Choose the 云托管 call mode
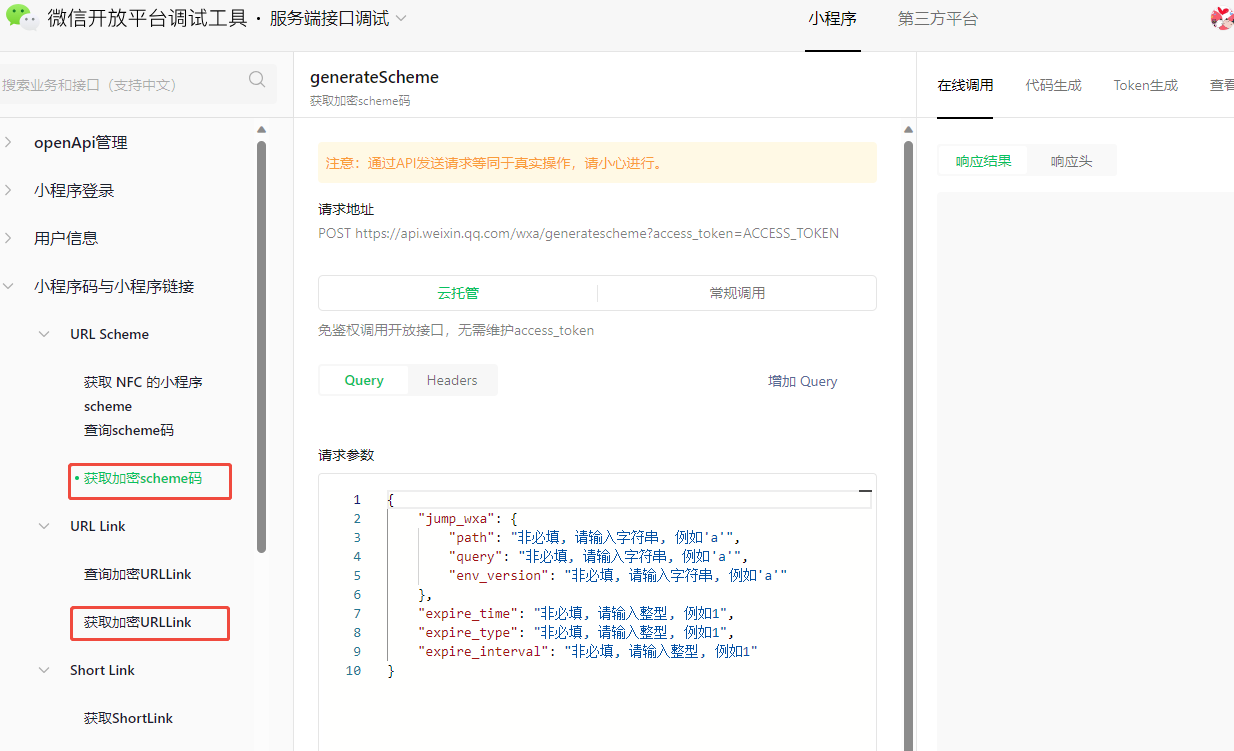The image size is (1234, 751). click(458, 293)
